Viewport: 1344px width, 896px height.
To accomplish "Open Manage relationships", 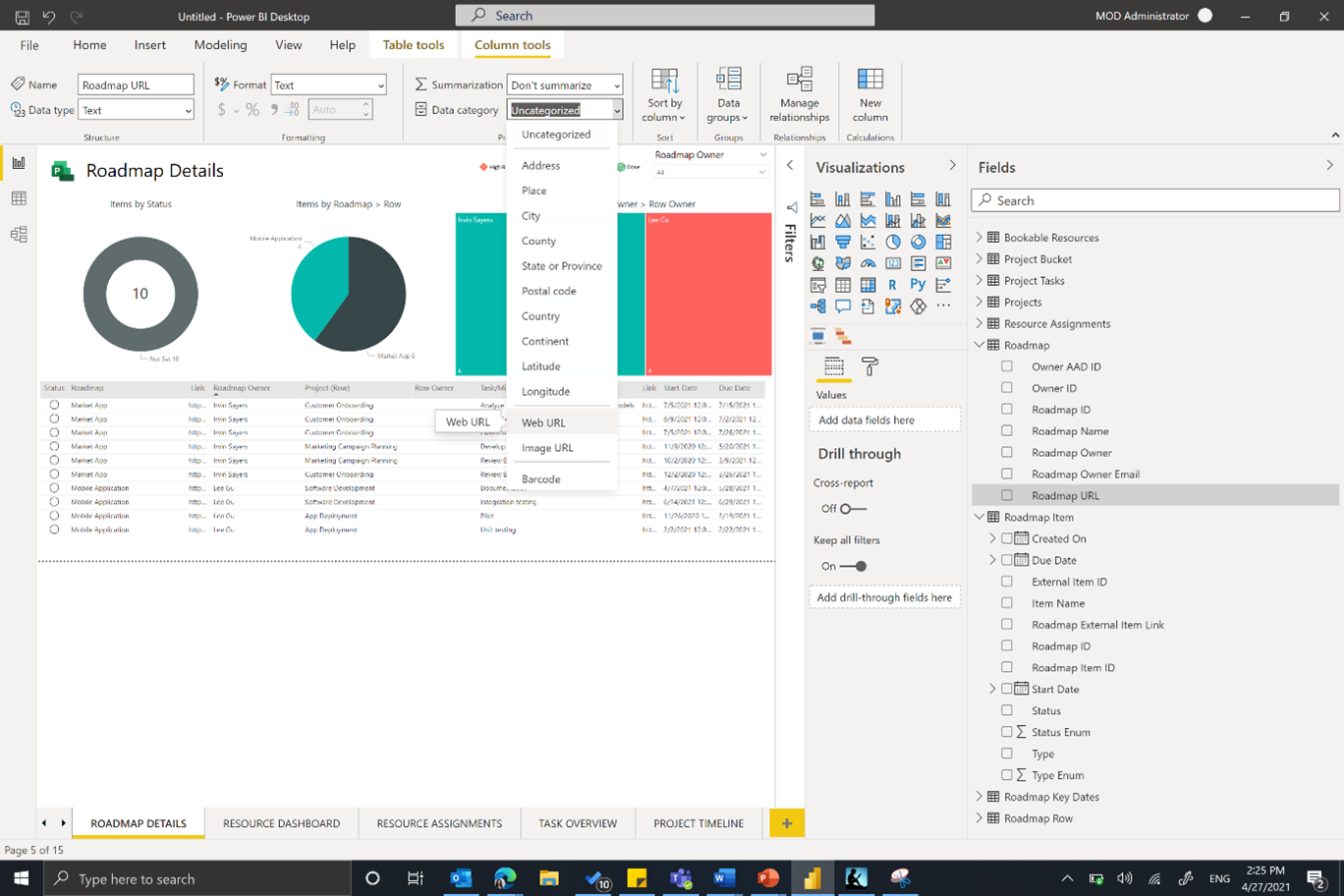I will point(800,96).
